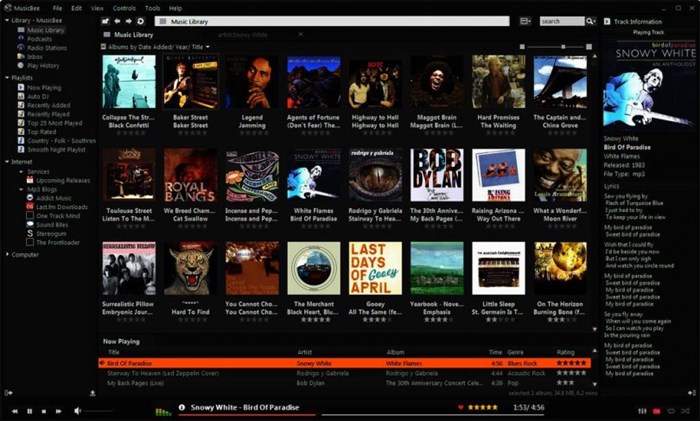Screen dimensions: 700x421
Task: Collapse the Library - MusicBee tree section
Action: pos(7,20)
